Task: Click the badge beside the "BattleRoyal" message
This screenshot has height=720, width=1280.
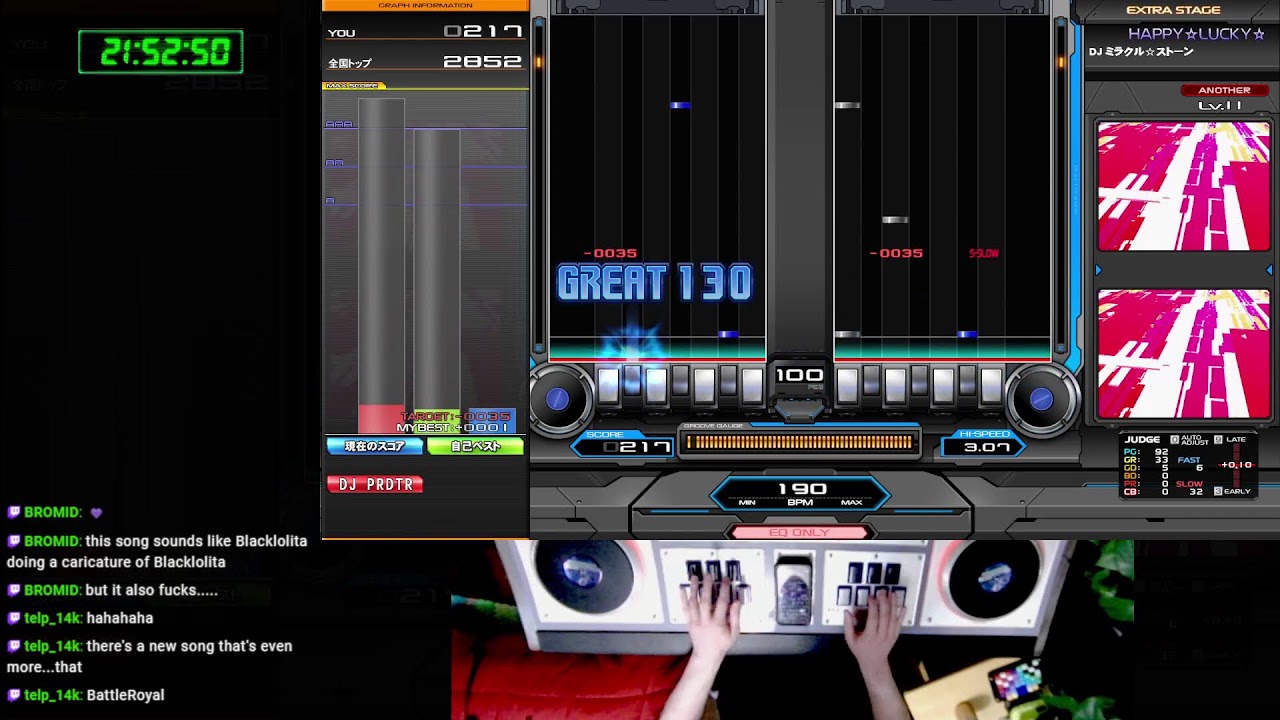Action: click(x=14, y=695)
